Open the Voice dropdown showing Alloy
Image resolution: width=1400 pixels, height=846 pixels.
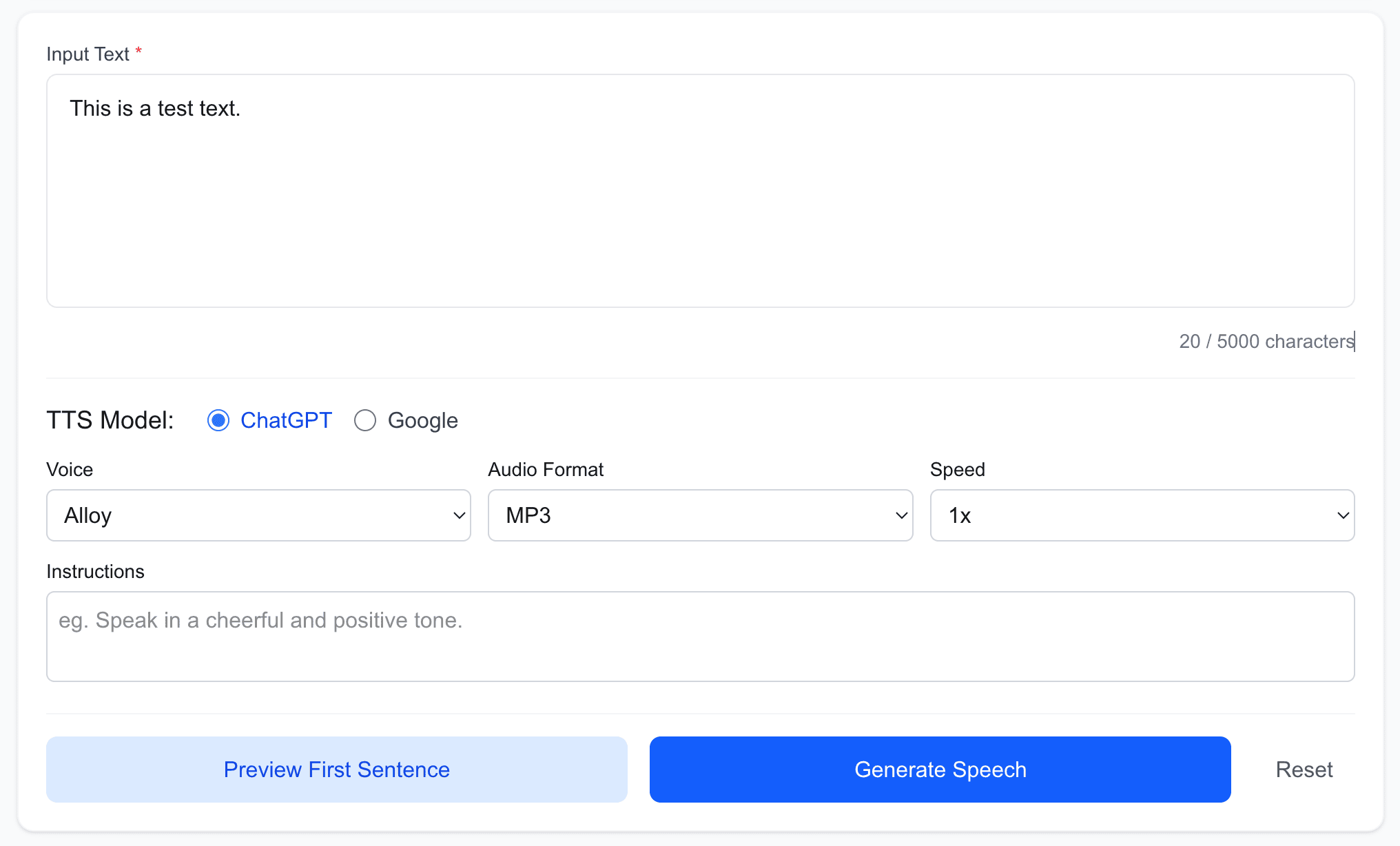[248, 515]
